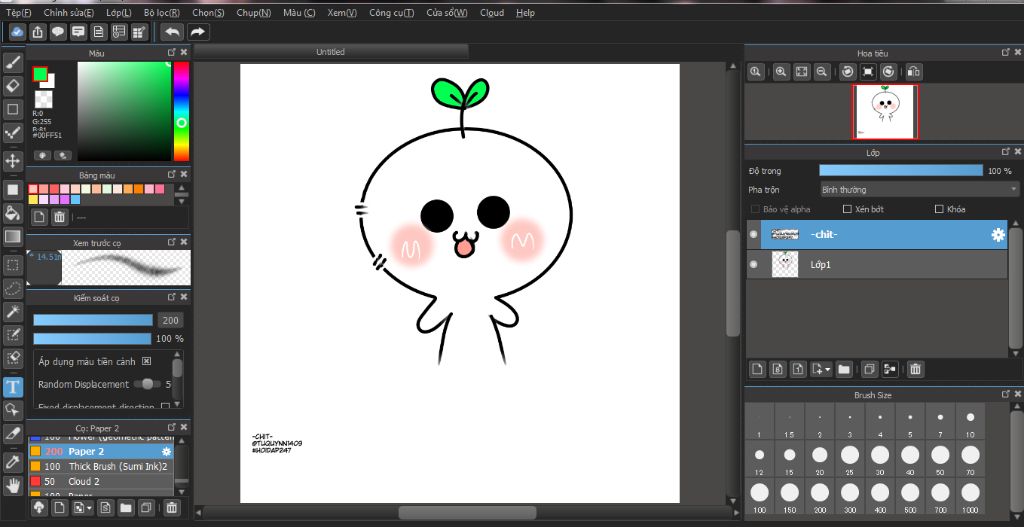Choose Thick Brush (Sumi Ink)2 brush
The image size is (1024, 527).
click(x=101, y=466)
